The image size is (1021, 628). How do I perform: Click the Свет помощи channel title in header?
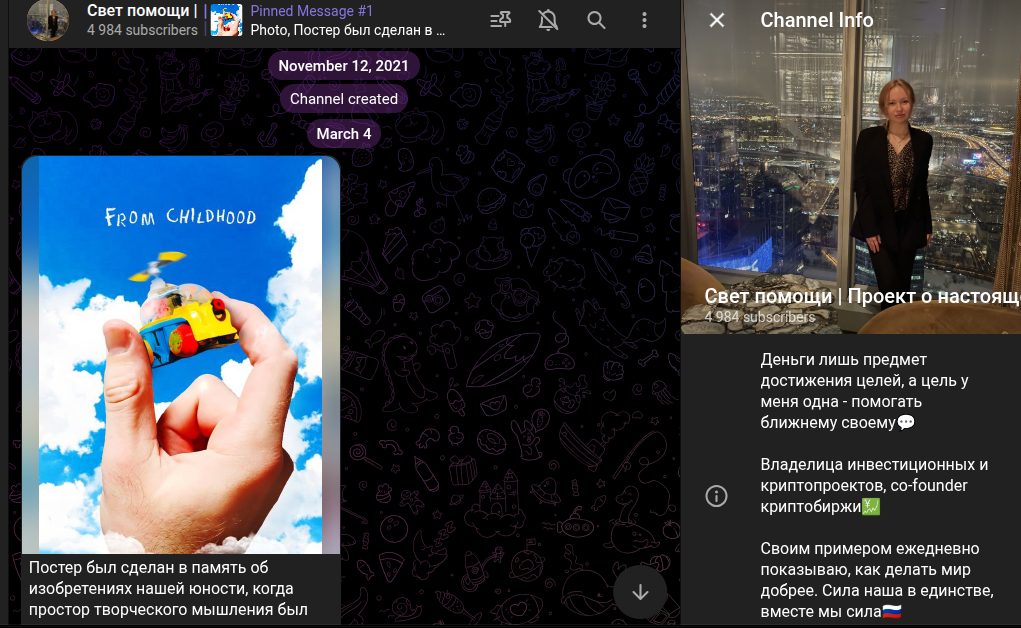pos(142,10)
